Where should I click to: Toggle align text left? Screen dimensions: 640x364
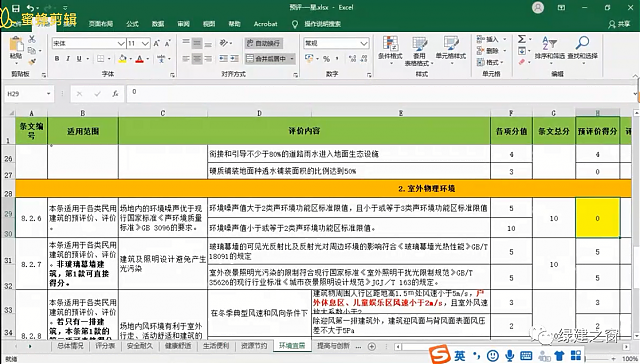[x=186, y=59]
